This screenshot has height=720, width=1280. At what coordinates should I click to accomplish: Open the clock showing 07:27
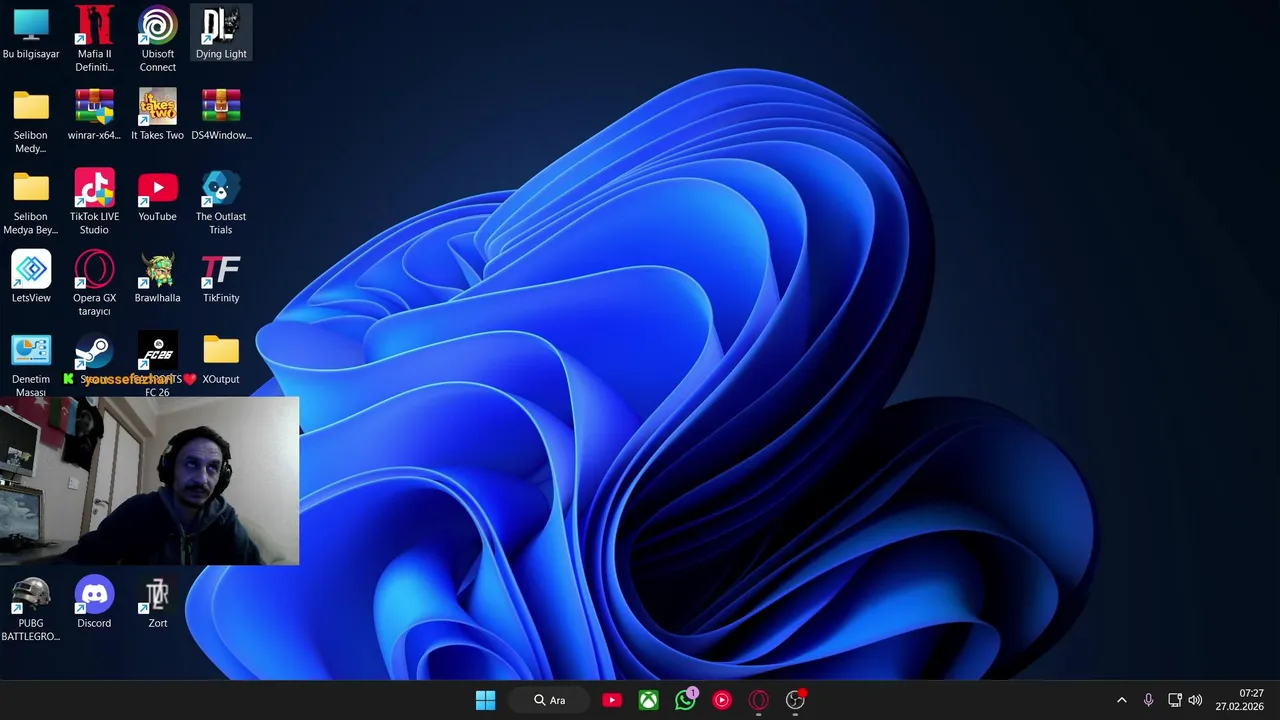click(x=1240, y=700)
